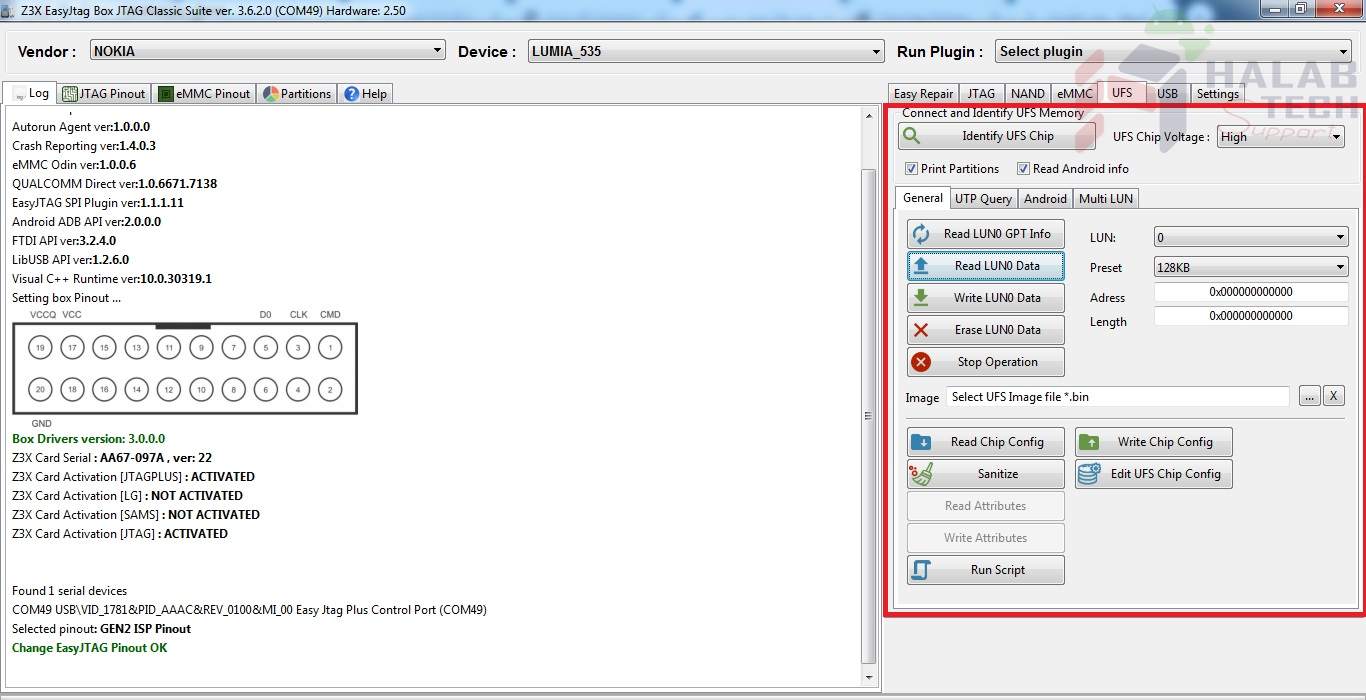The height and width of the screenshot is (700, 1366).
Task: Click the Select UFS Image file field
Action: (x=1118, y=397)
